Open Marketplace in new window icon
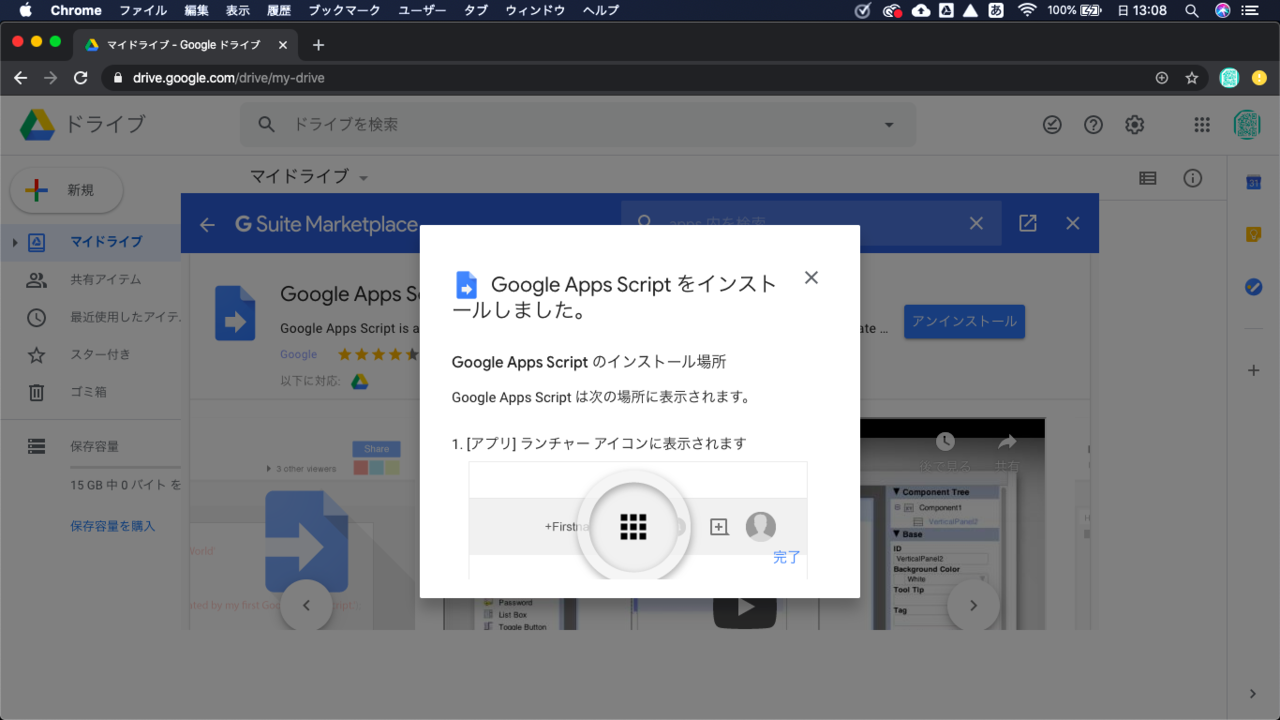The height and width of the screenshot is (720, 1280). coord(1027,223)
